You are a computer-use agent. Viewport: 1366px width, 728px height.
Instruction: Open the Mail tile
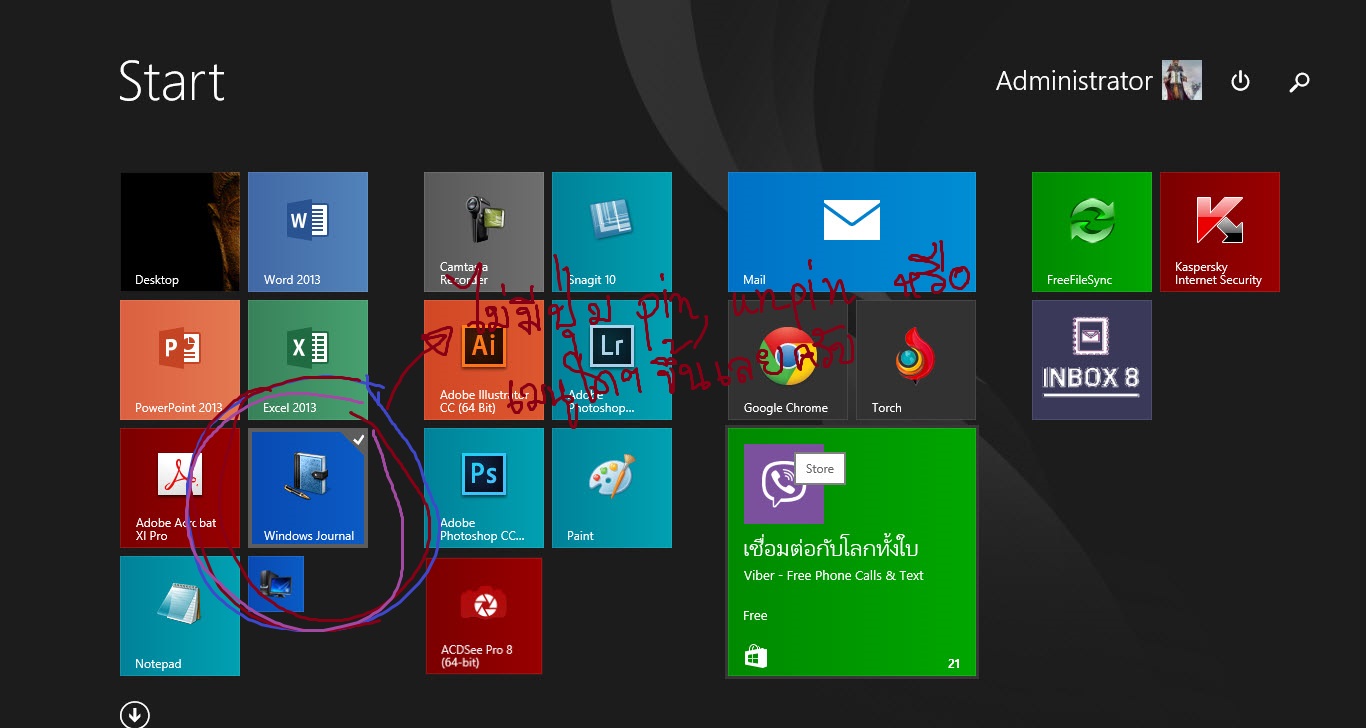point(852,232)
